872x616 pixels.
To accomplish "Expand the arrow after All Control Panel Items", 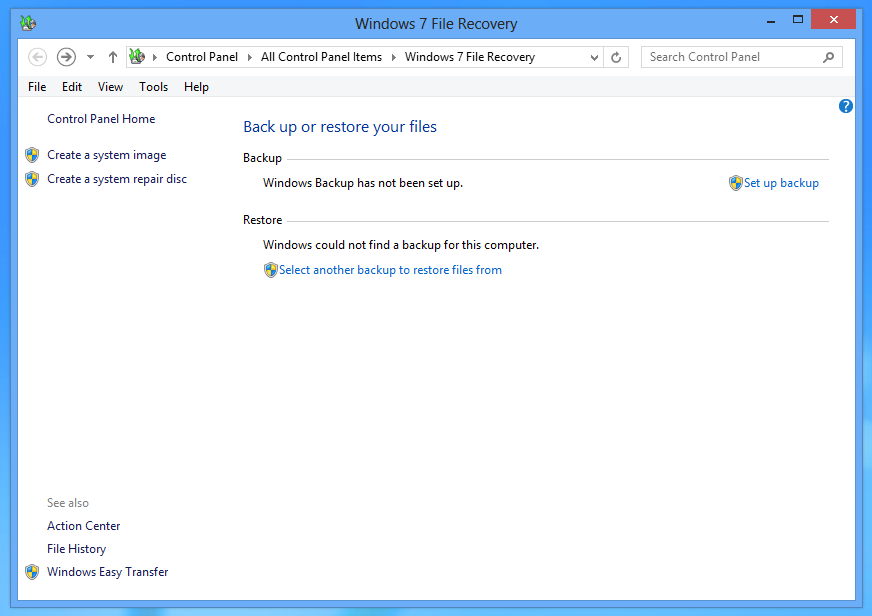I will [x=394, y=57].
